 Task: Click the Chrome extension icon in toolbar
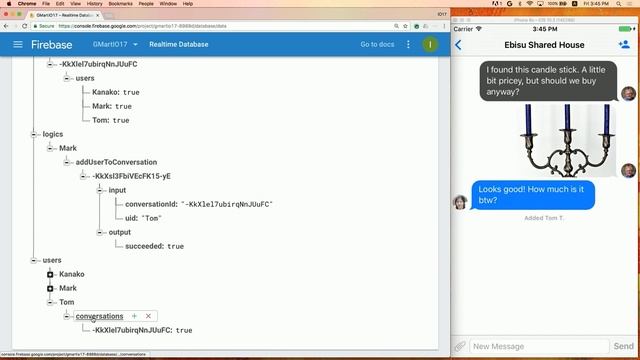coord(416,26)
